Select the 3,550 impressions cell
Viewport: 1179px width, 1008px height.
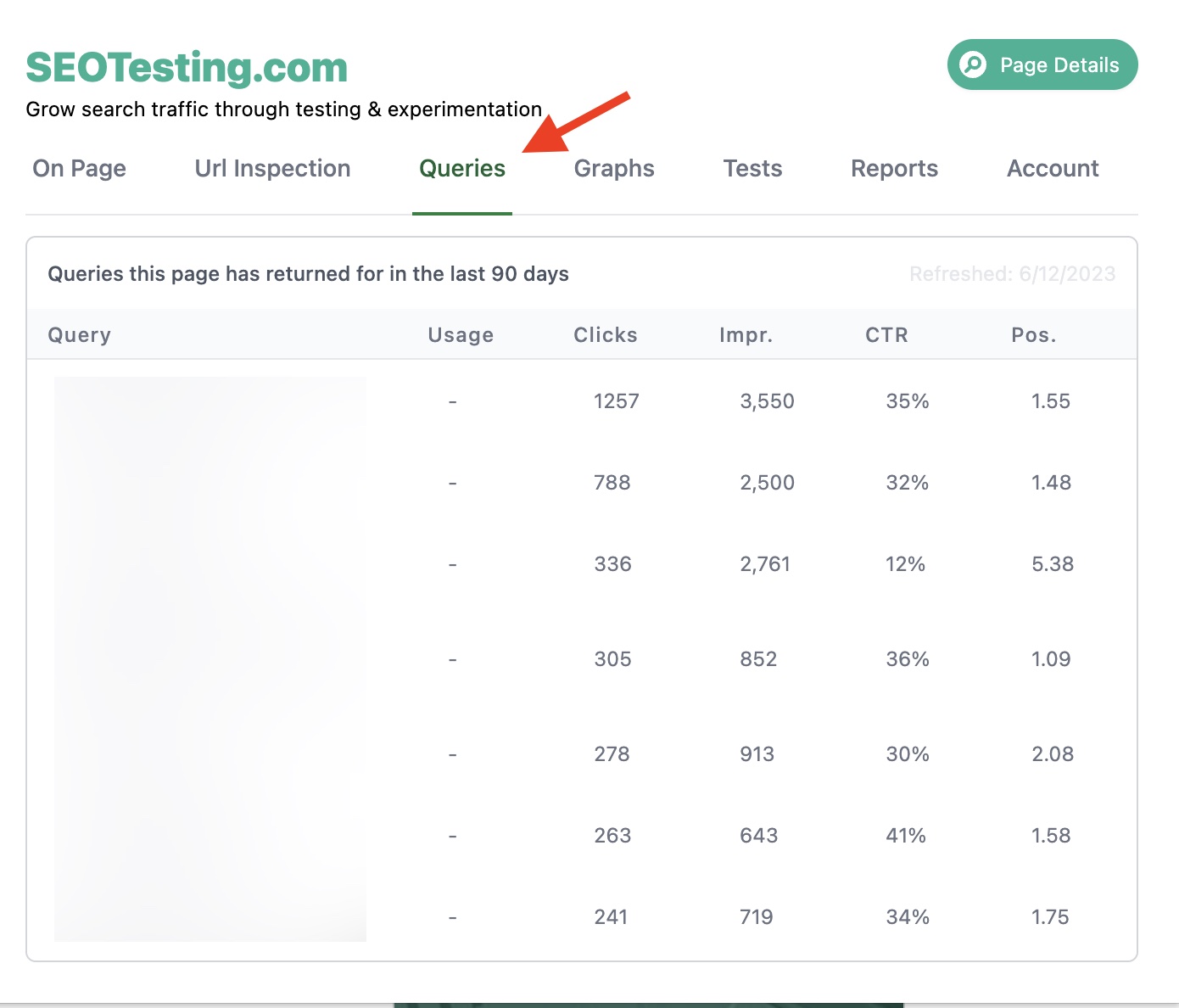tap(768, 401)
